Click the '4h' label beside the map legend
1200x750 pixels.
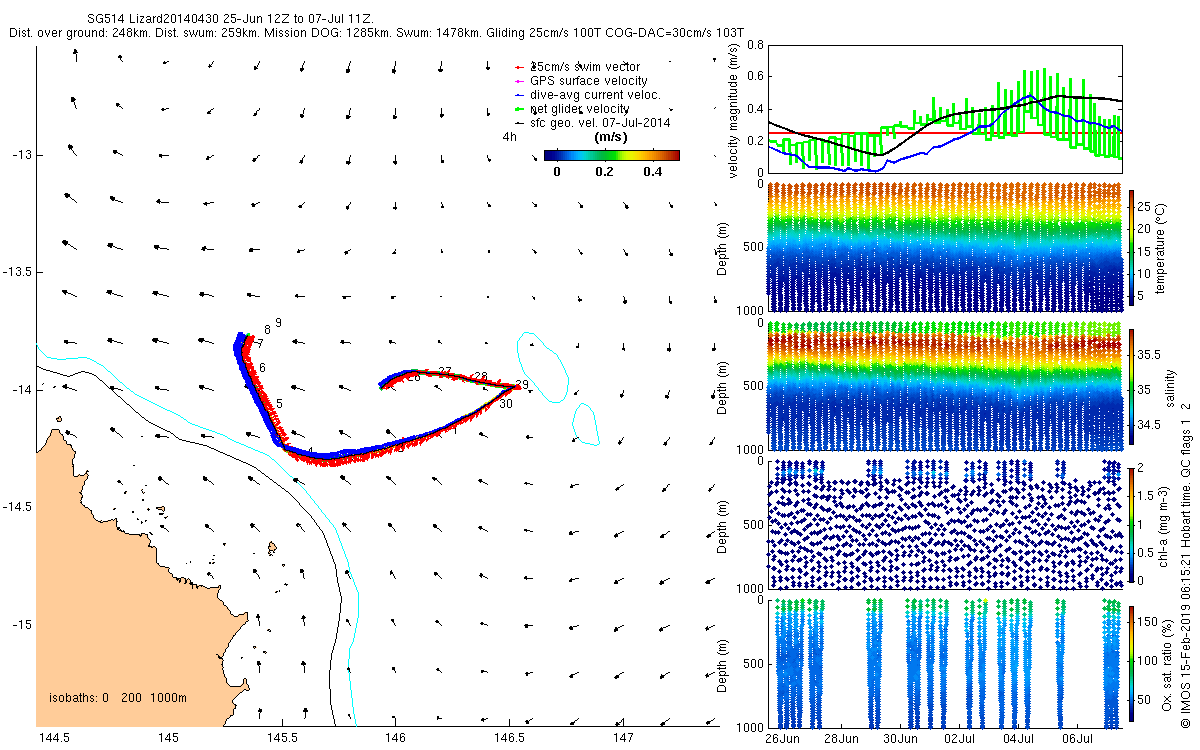click(509, 138)
